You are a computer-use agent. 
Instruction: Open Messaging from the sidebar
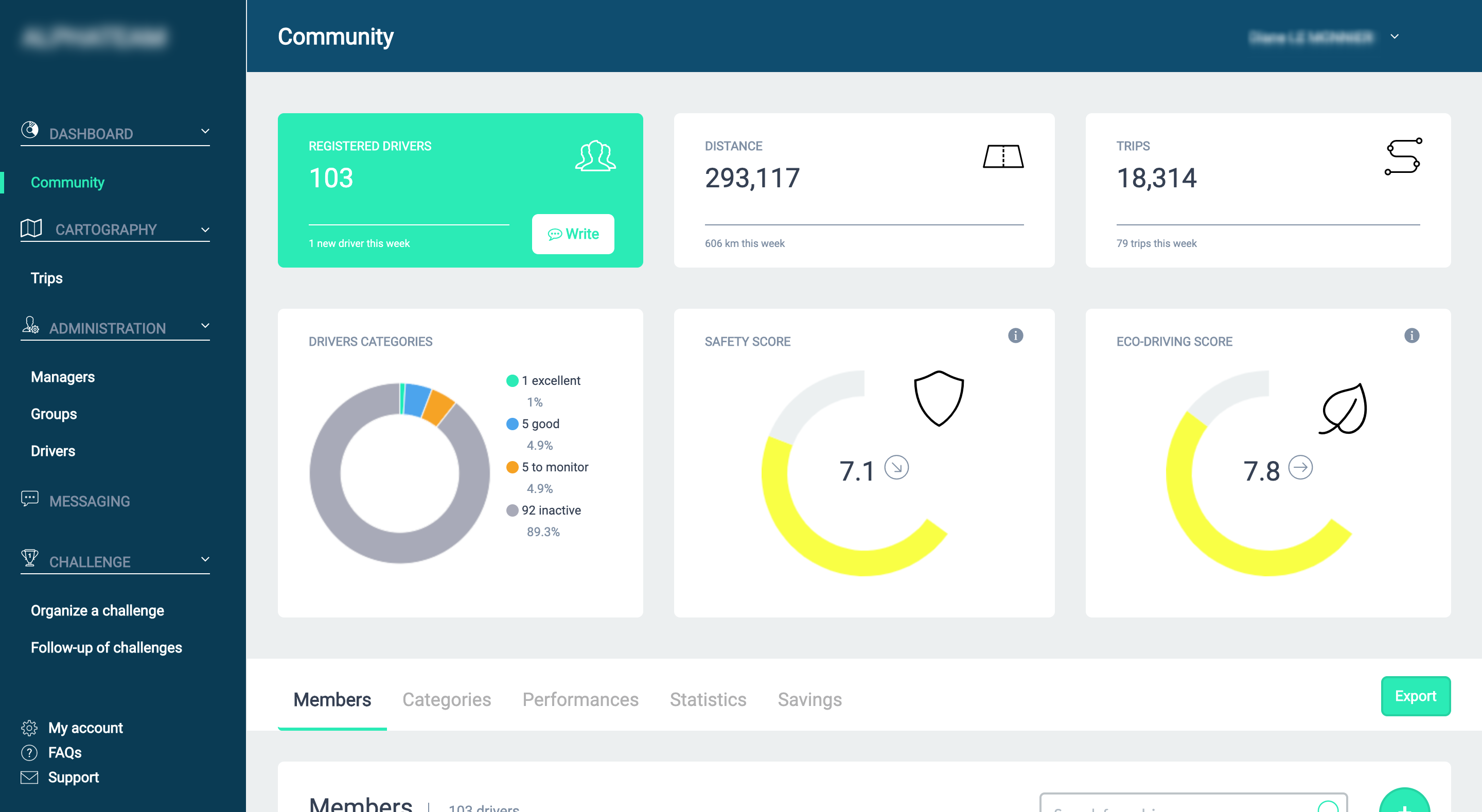click(x=89, y=501)
